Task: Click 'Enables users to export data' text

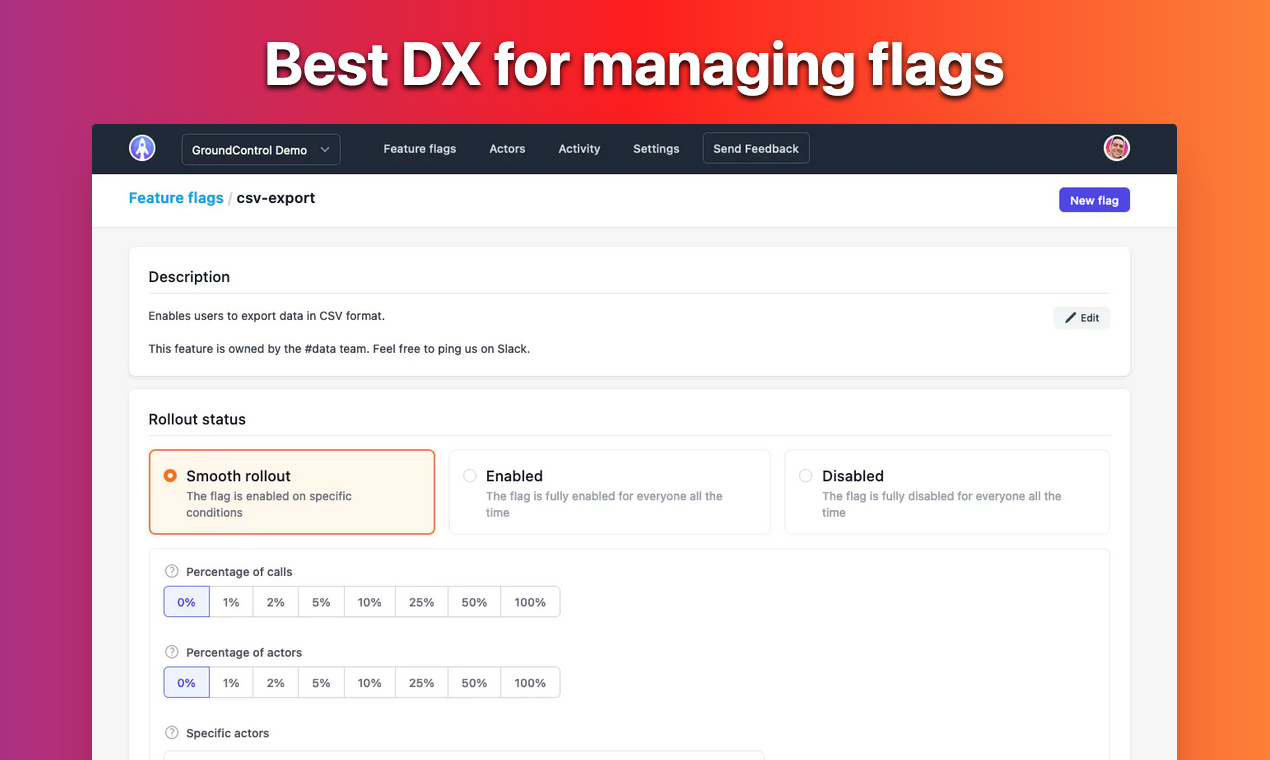Action: click(267, 316)
